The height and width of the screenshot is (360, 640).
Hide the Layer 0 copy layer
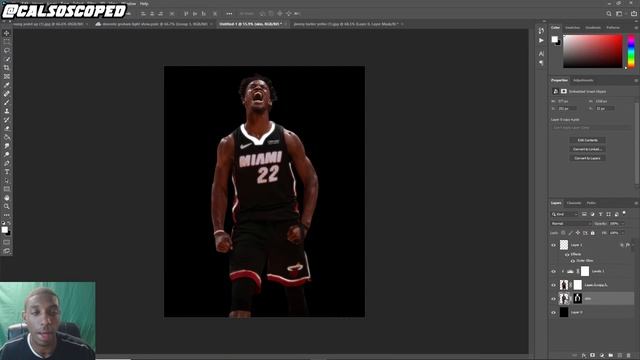point(553,285)
